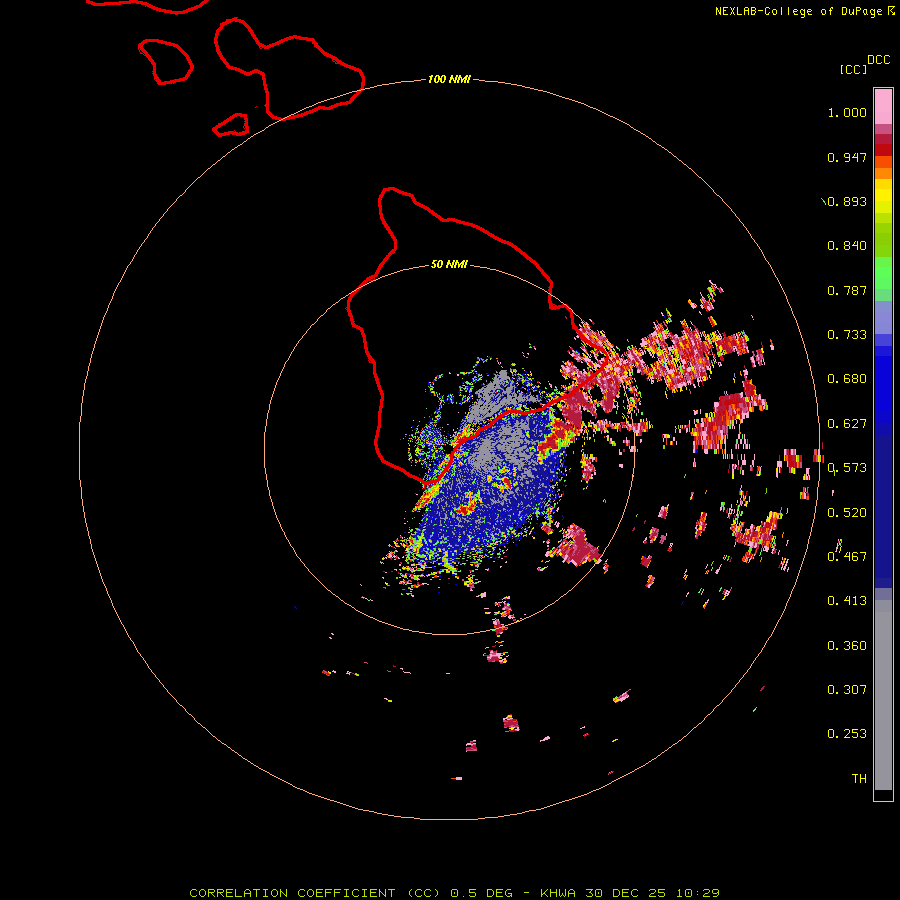This screenshot has width=900, height=900.
Task: Click the 0.5 DEG elevation text in caption
Action: [482, 893]
